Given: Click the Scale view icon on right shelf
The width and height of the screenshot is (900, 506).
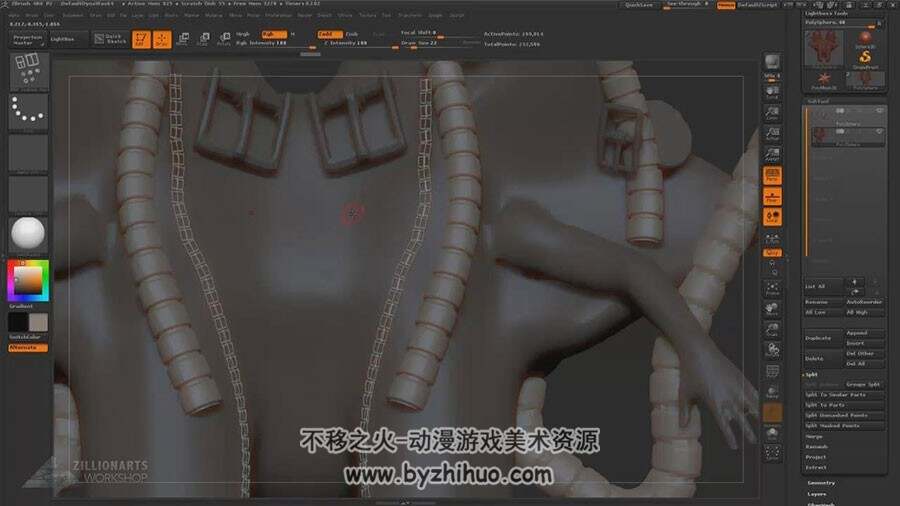Looking at the screenshot, I should pos(772,330).
